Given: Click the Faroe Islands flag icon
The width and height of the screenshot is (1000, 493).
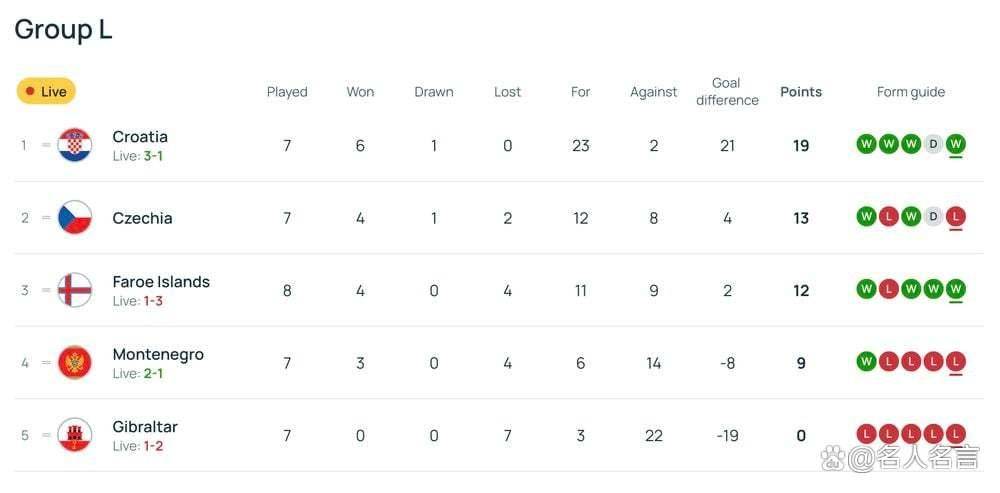Looking at the screenshot, I should click(75, 291).
